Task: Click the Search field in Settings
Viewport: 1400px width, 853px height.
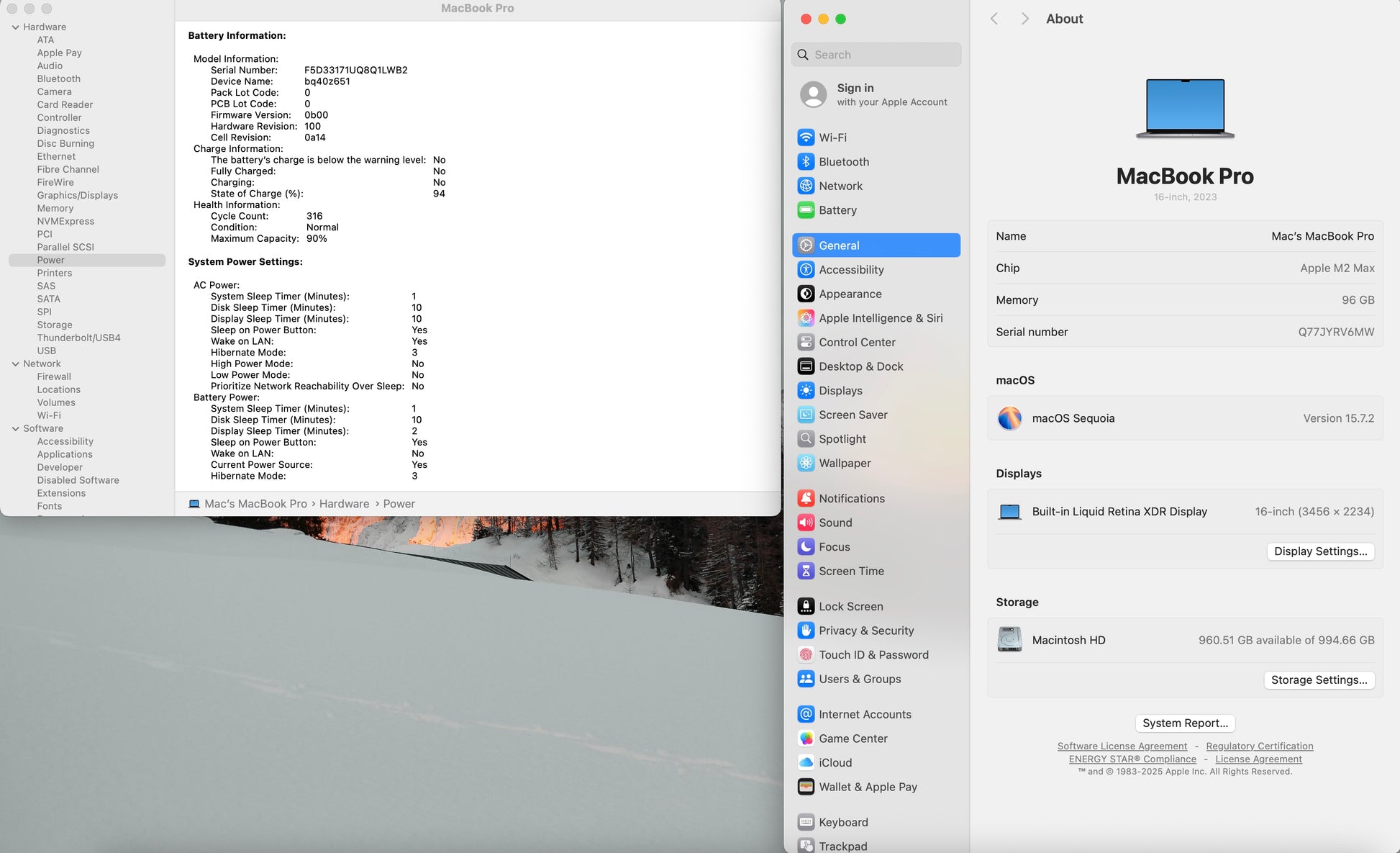Action: (876, 55)
